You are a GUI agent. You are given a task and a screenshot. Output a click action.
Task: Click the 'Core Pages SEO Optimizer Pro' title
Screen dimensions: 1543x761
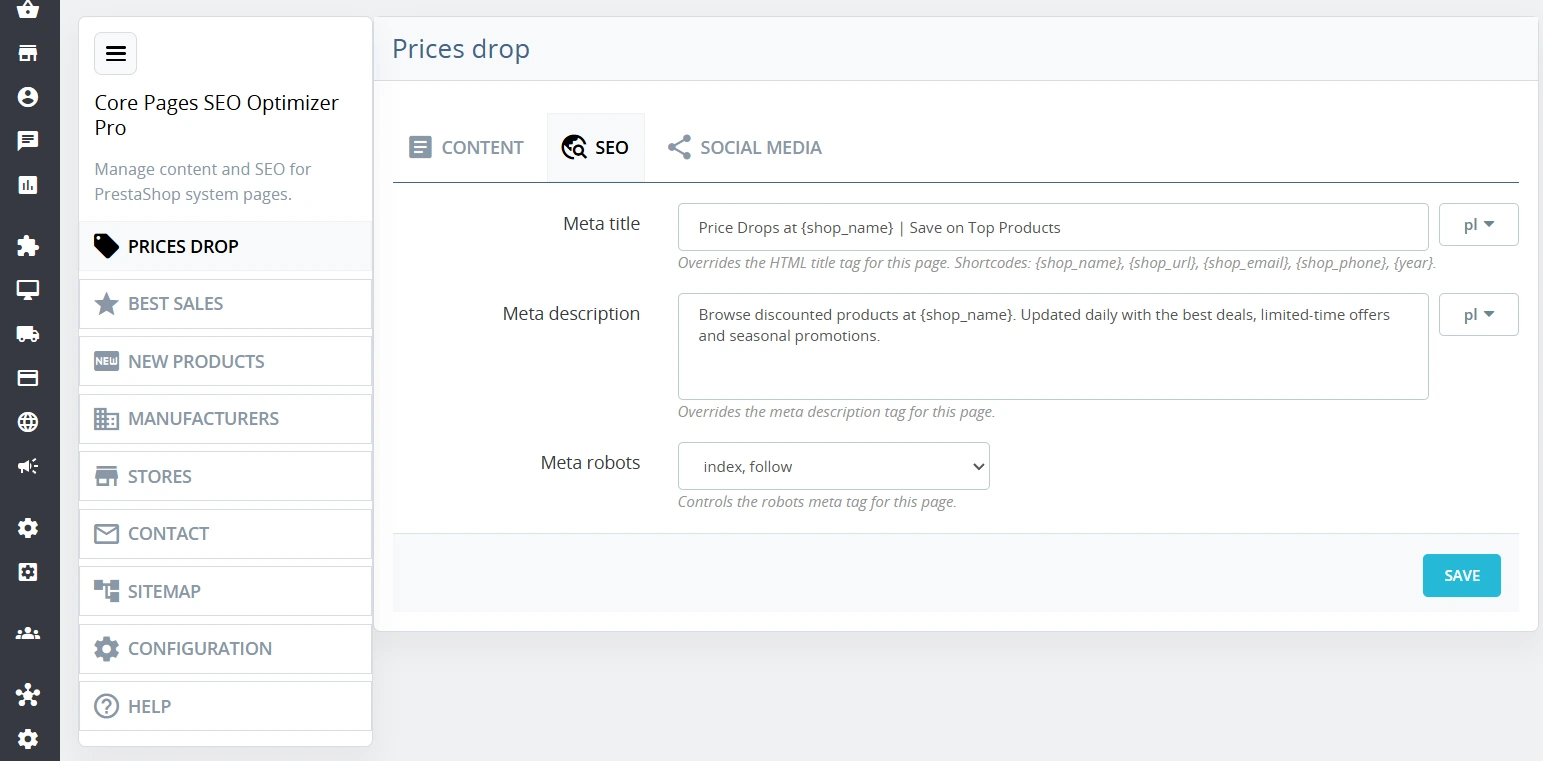click(x=217, y=115)
